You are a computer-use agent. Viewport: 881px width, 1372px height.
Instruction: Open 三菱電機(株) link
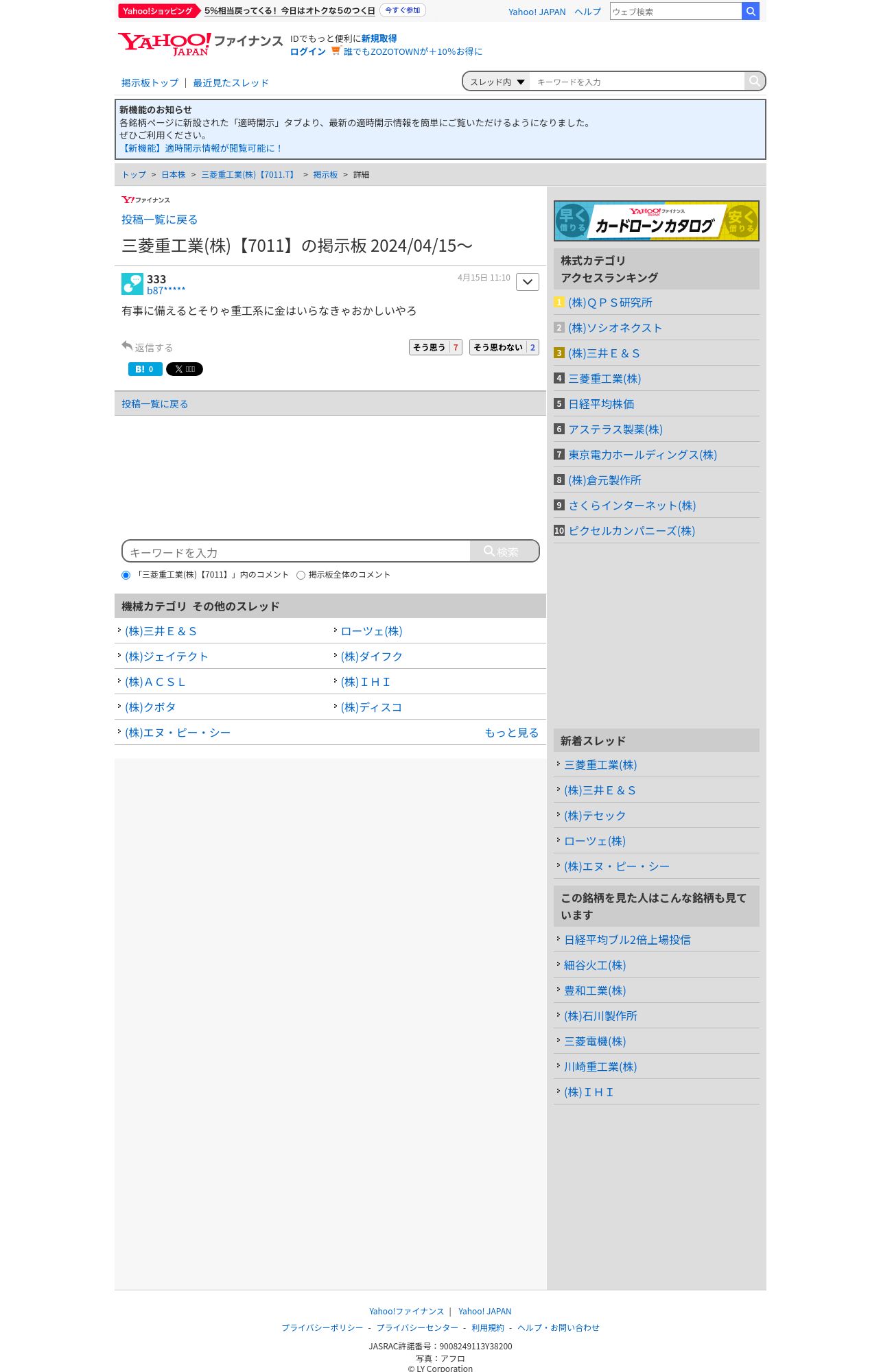595,1041
